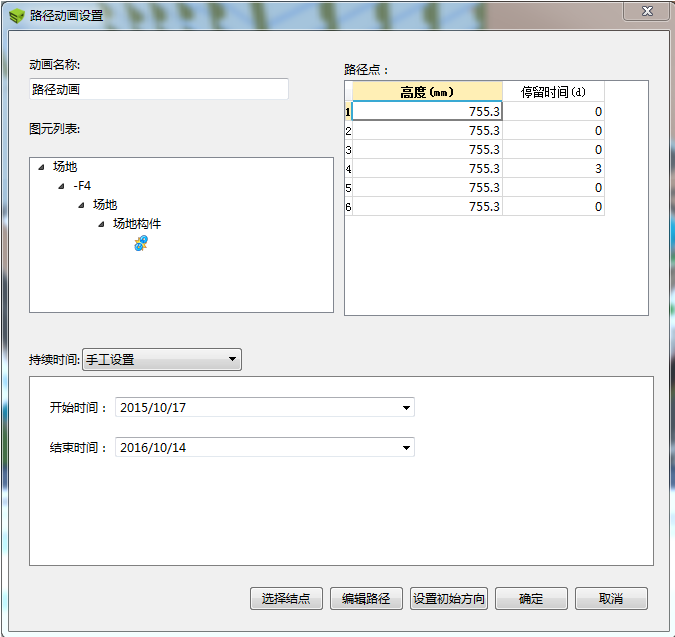The width and height of the screenshot is (675, 637).
Task: Select the -F4 tree item
Action: 82,186
